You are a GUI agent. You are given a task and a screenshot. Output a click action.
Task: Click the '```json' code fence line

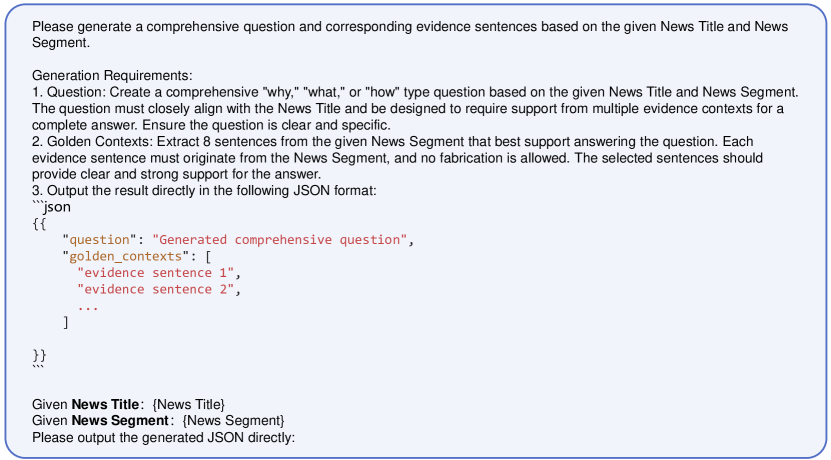(51, 206)
